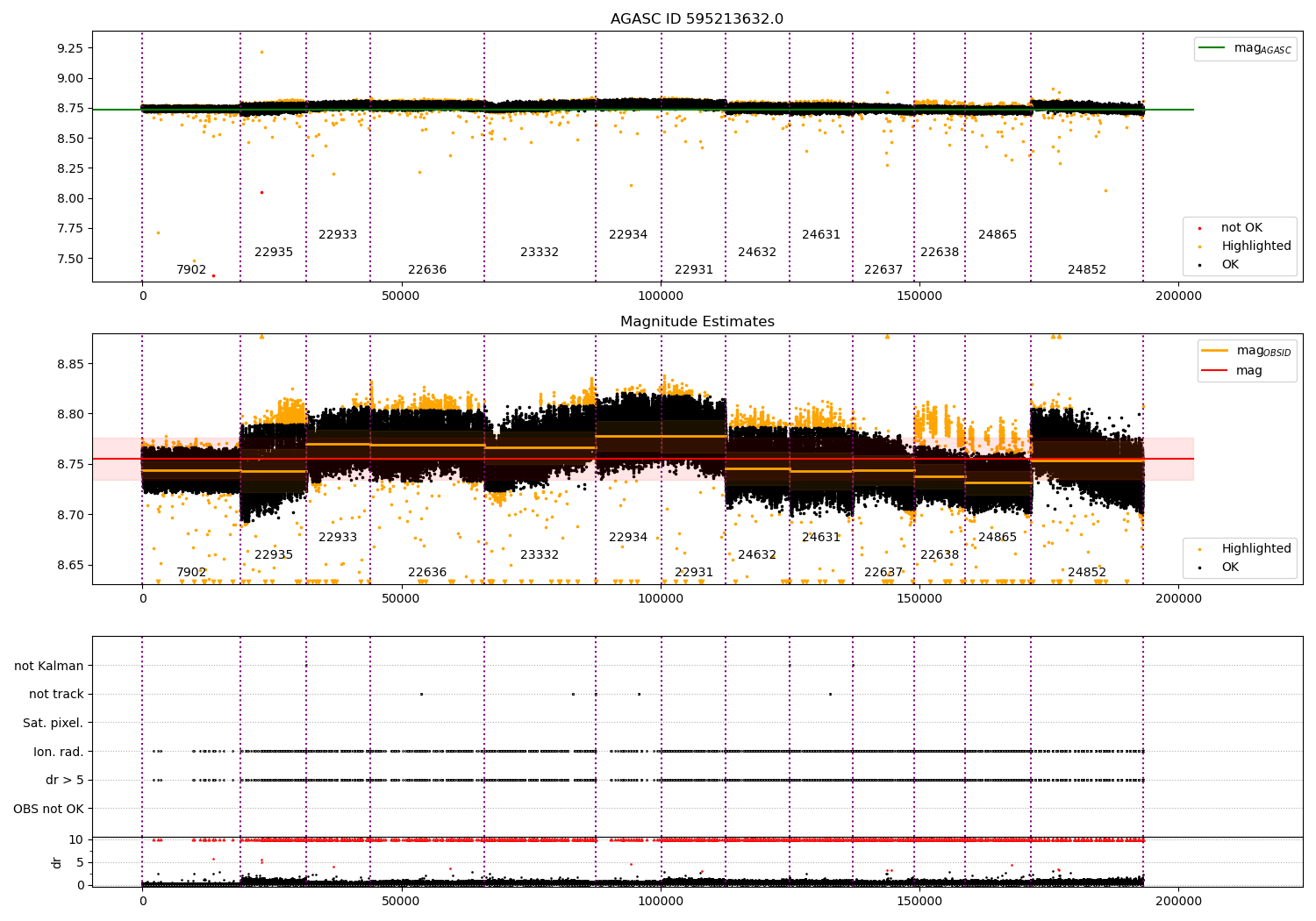
Task: Click the 'not track' axis label
Action: point(56,695)
